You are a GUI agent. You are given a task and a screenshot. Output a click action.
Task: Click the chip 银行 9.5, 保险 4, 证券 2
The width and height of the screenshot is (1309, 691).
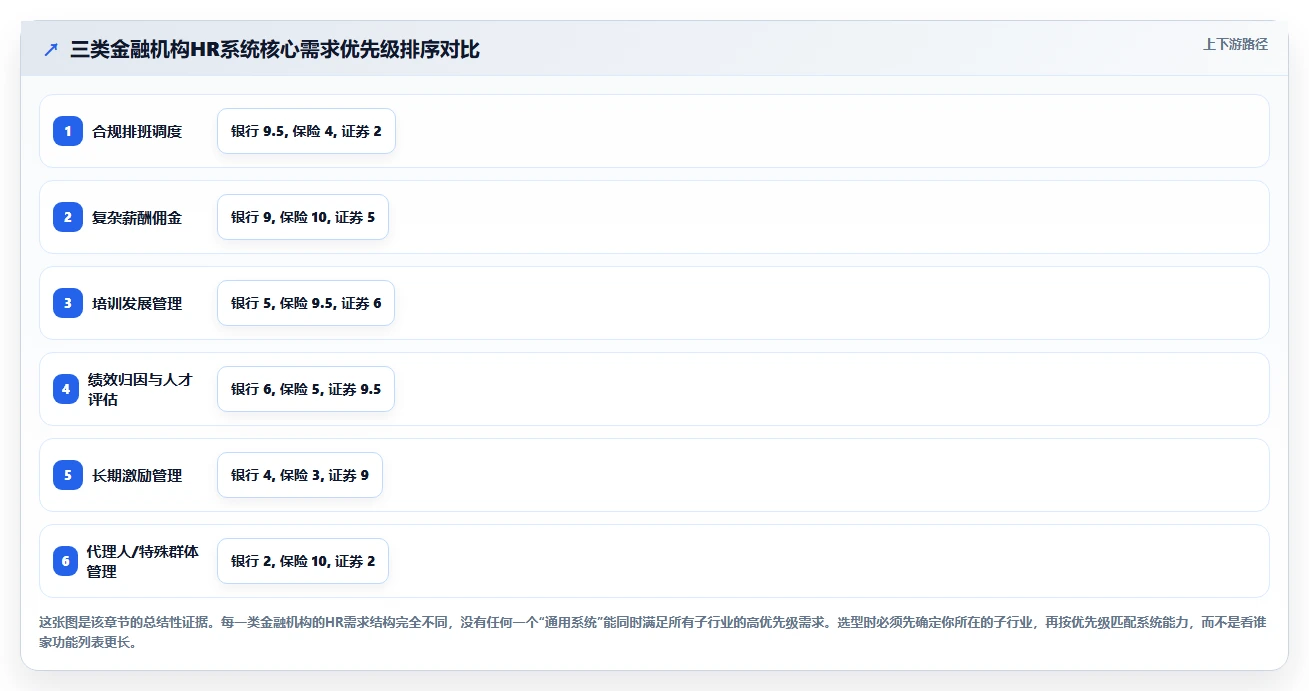point(306,131)
